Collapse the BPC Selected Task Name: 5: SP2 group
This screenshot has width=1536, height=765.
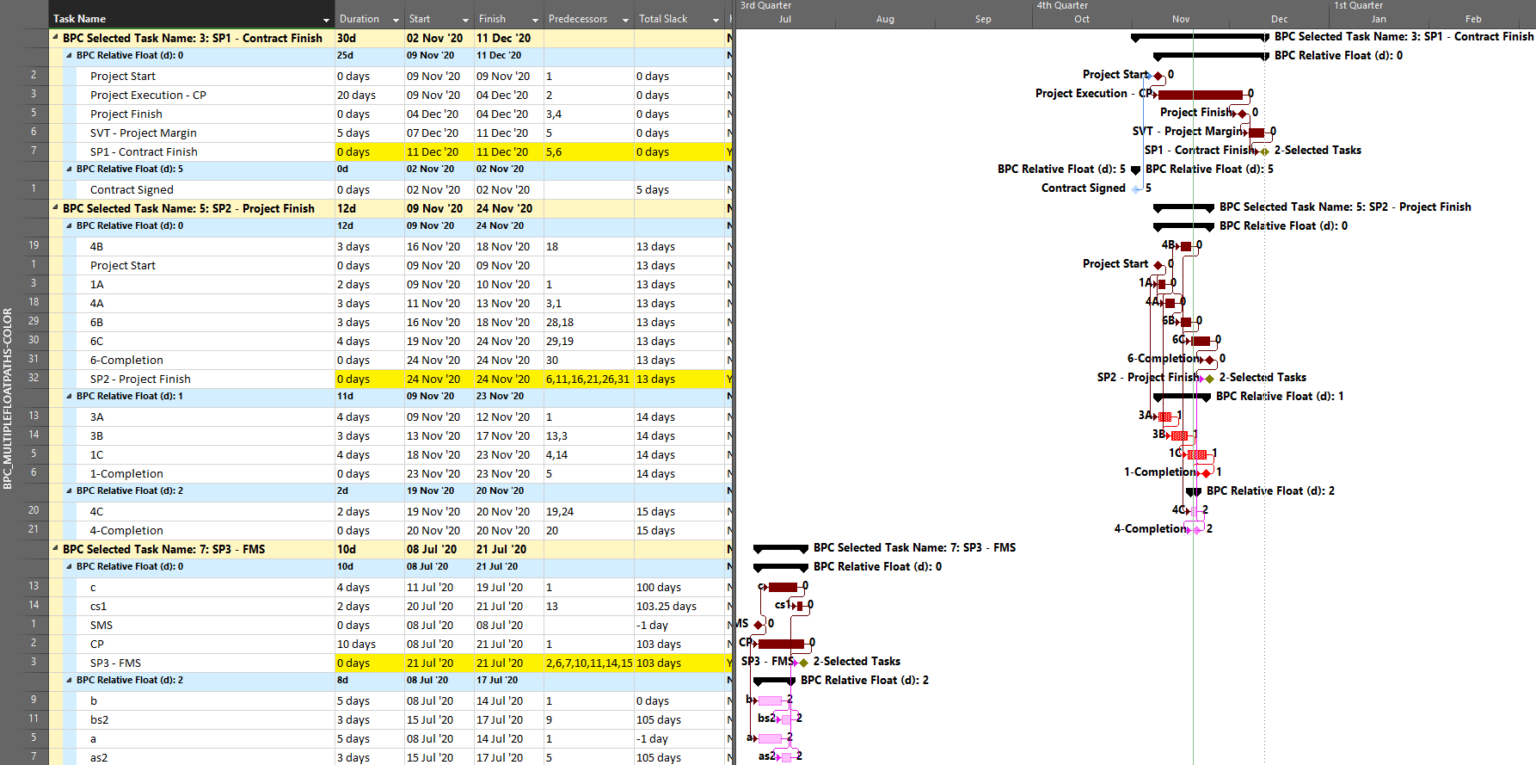[54, 208]
